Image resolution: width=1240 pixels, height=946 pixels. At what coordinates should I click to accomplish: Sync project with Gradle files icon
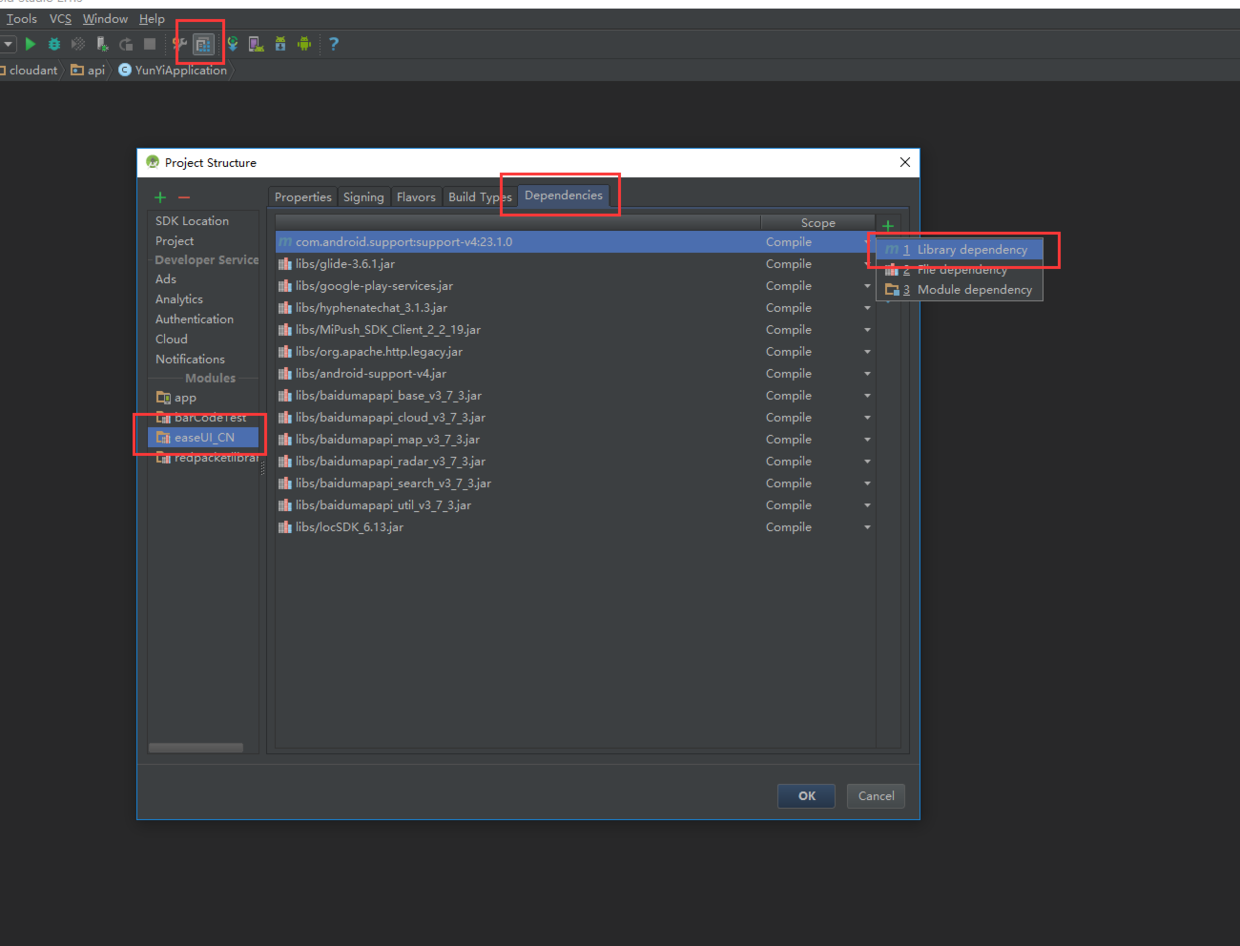pos(232,44)
